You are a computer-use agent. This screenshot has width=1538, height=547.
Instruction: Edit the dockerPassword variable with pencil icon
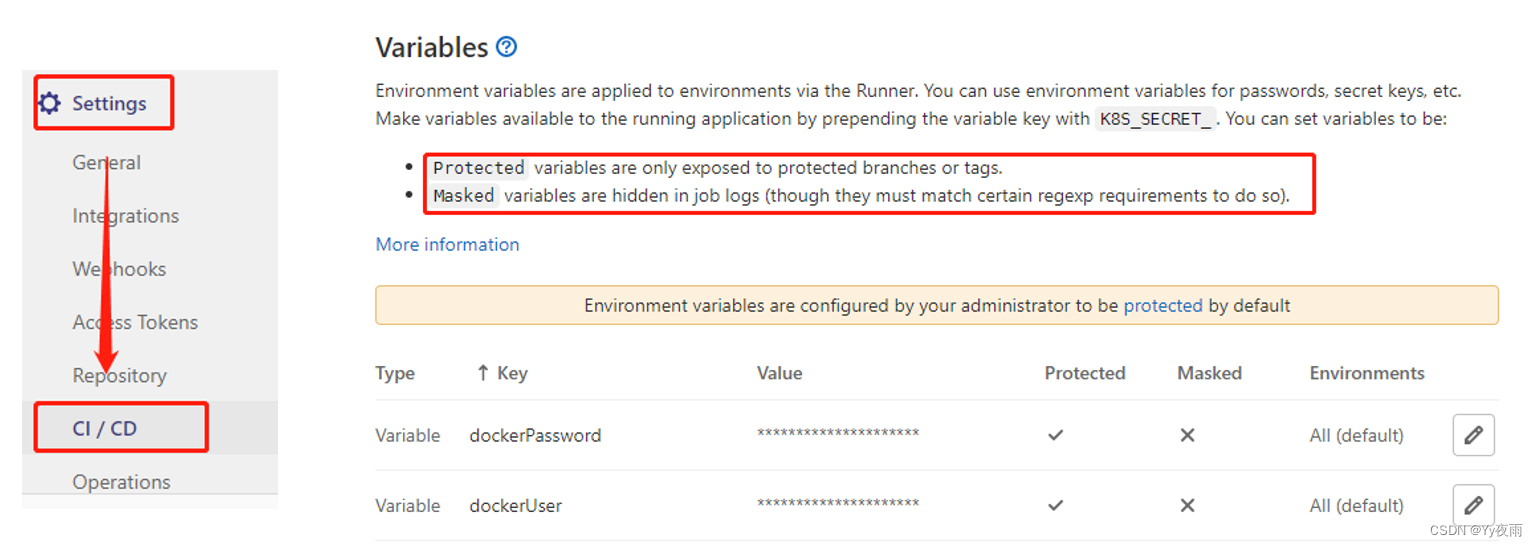tap(1473, 435)
